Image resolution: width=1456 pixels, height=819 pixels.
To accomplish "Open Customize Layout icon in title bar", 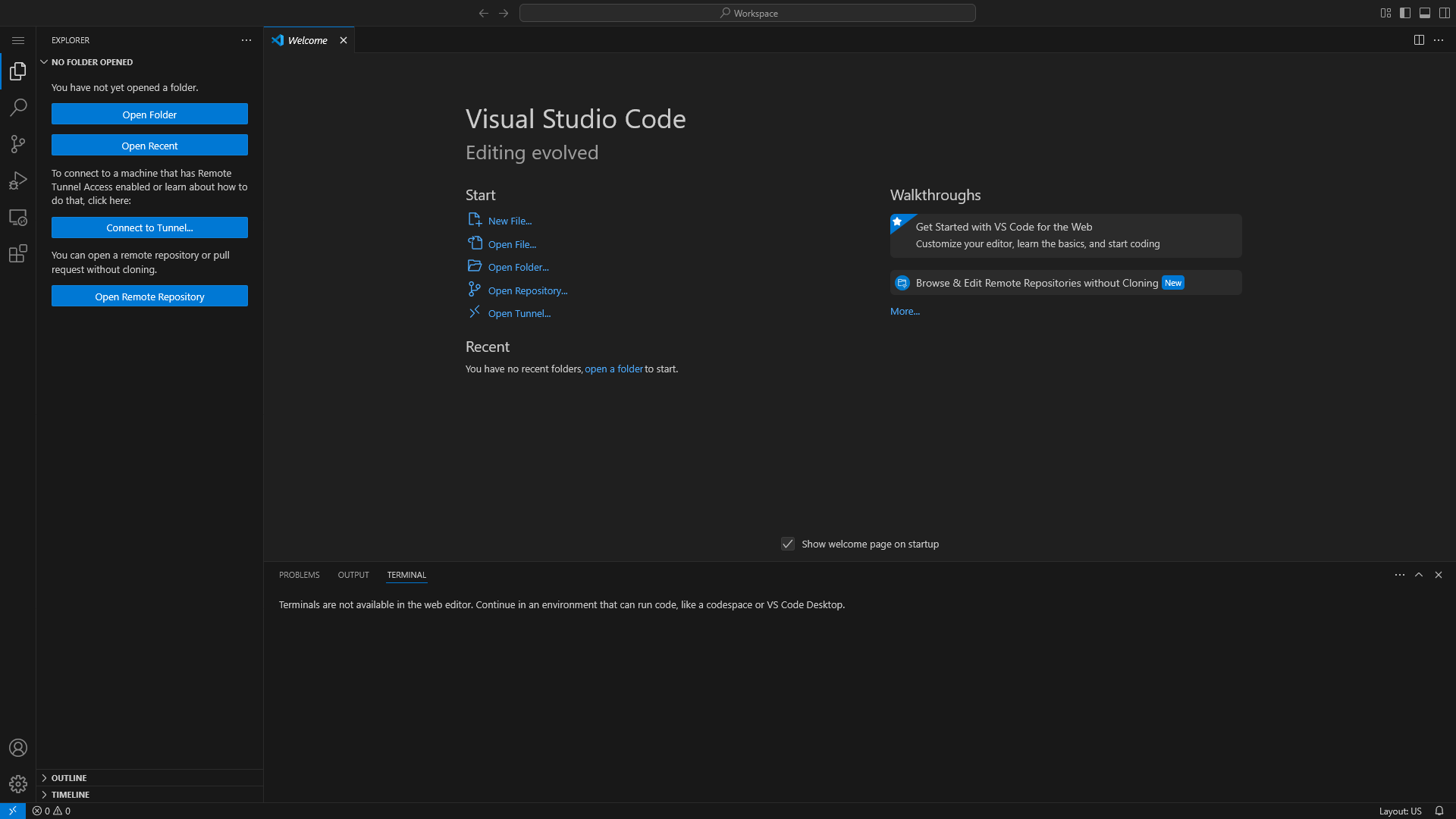I will pyautogui.click(x=1385, y=13).
